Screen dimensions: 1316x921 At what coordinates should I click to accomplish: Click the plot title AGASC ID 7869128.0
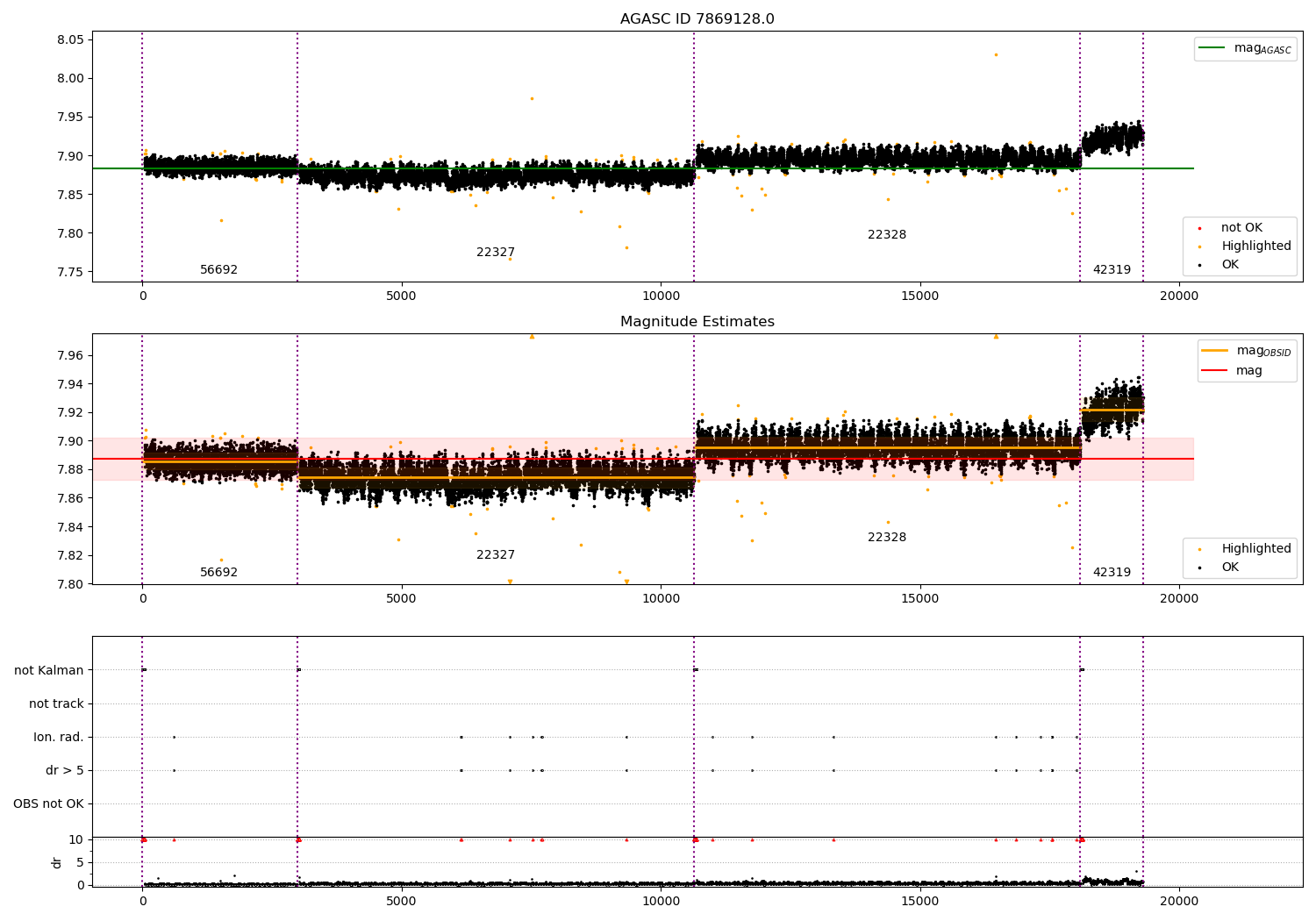click(697, 19)
